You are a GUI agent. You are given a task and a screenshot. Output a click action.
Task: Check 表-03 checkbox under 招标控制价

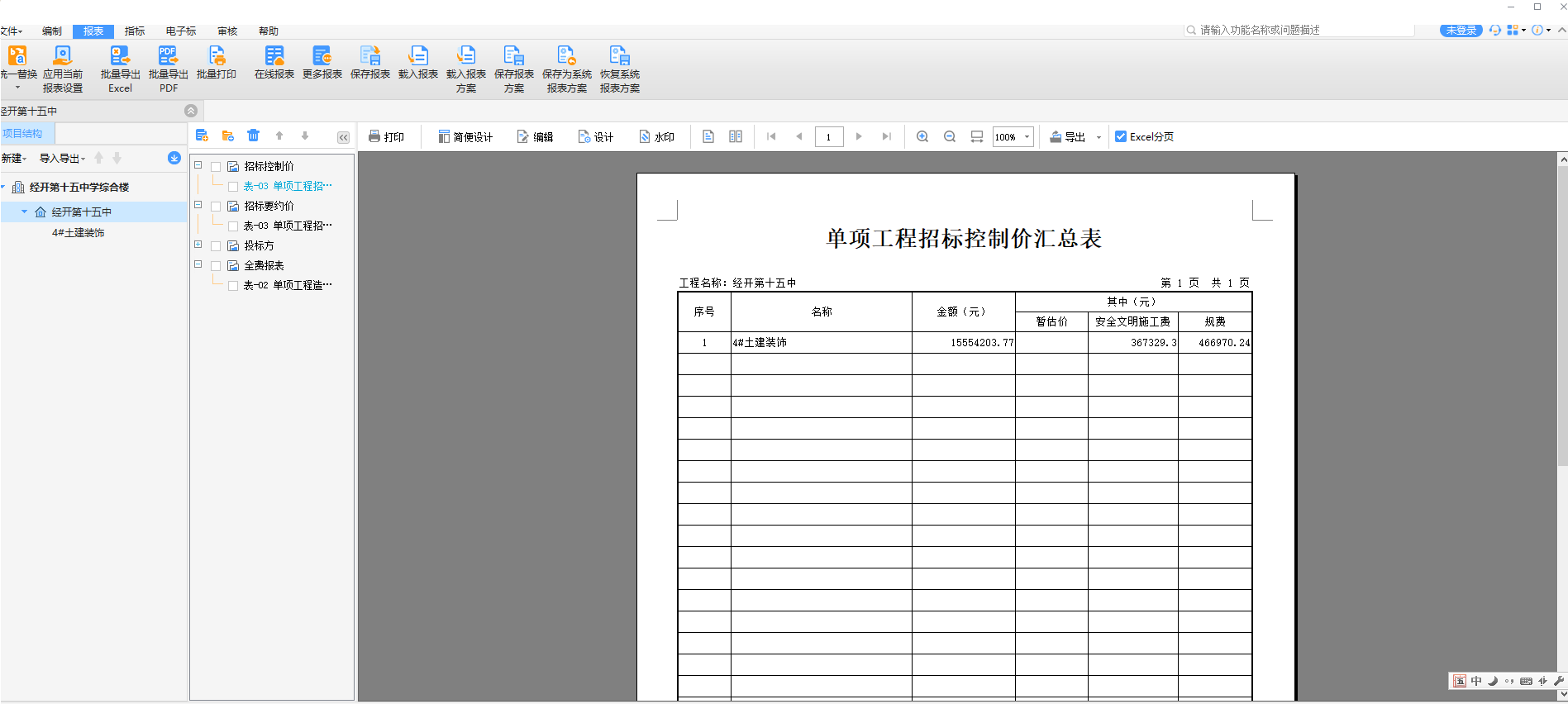click(x=233, y=187)
